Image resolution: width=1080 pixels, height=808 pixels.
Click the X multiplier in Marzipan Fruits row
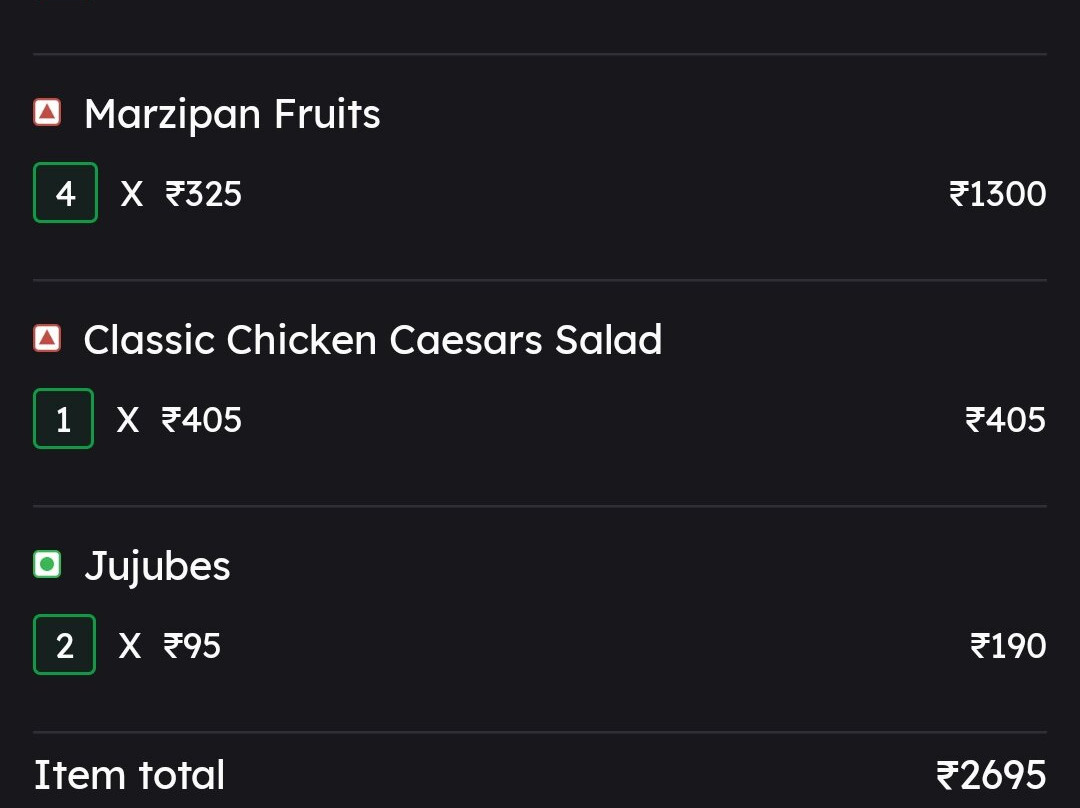click(132, 194)
